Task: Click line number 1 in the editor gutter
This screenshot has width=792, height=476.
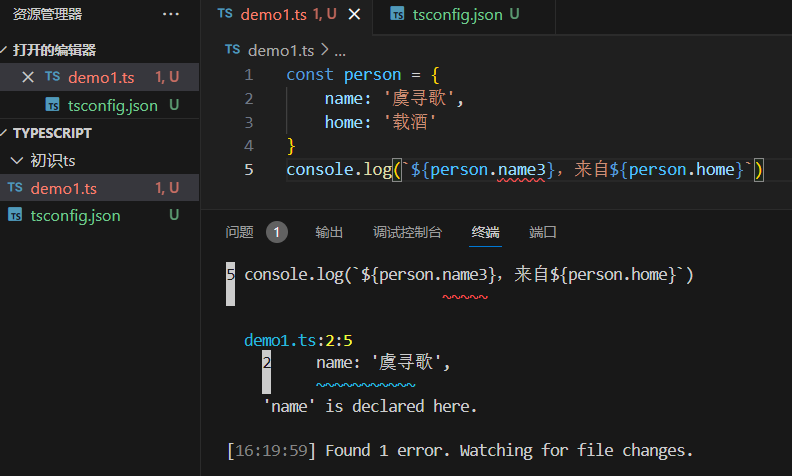Action: point(249,75)
